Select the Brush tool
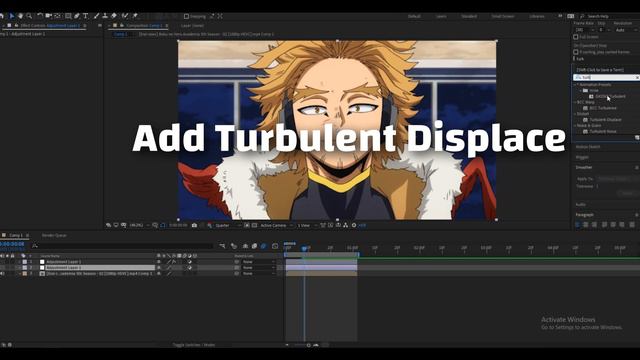Image resolution: width=640 pixels, height=360 pixels. 96,16
